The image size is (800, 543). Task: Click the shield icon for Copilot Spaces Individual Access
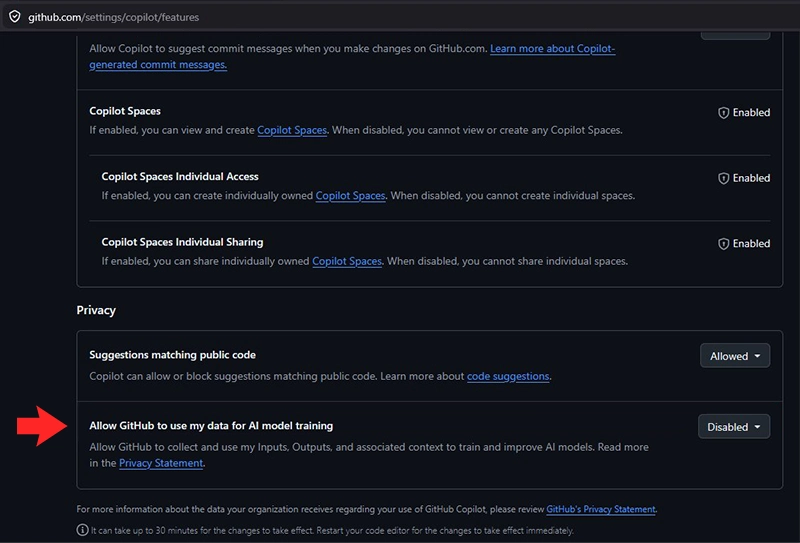point(723,178)
